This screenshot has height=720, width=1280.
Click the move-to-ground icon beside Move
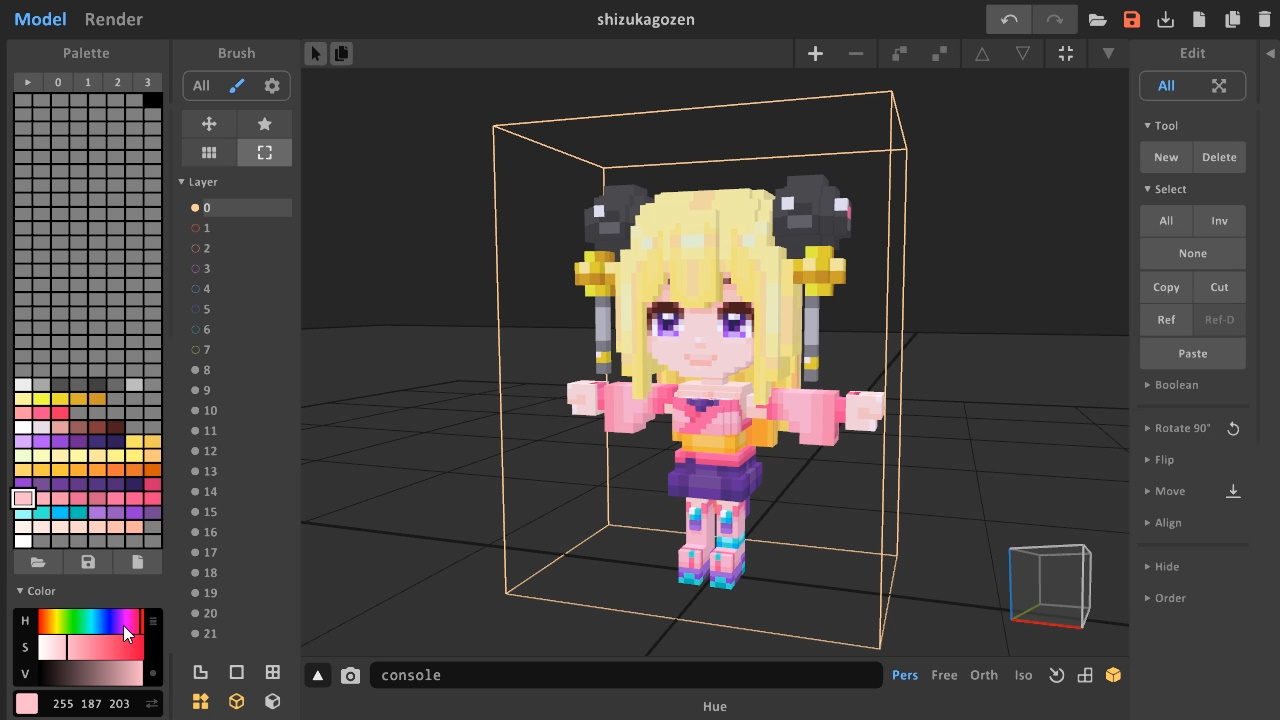coord(1233,491)
